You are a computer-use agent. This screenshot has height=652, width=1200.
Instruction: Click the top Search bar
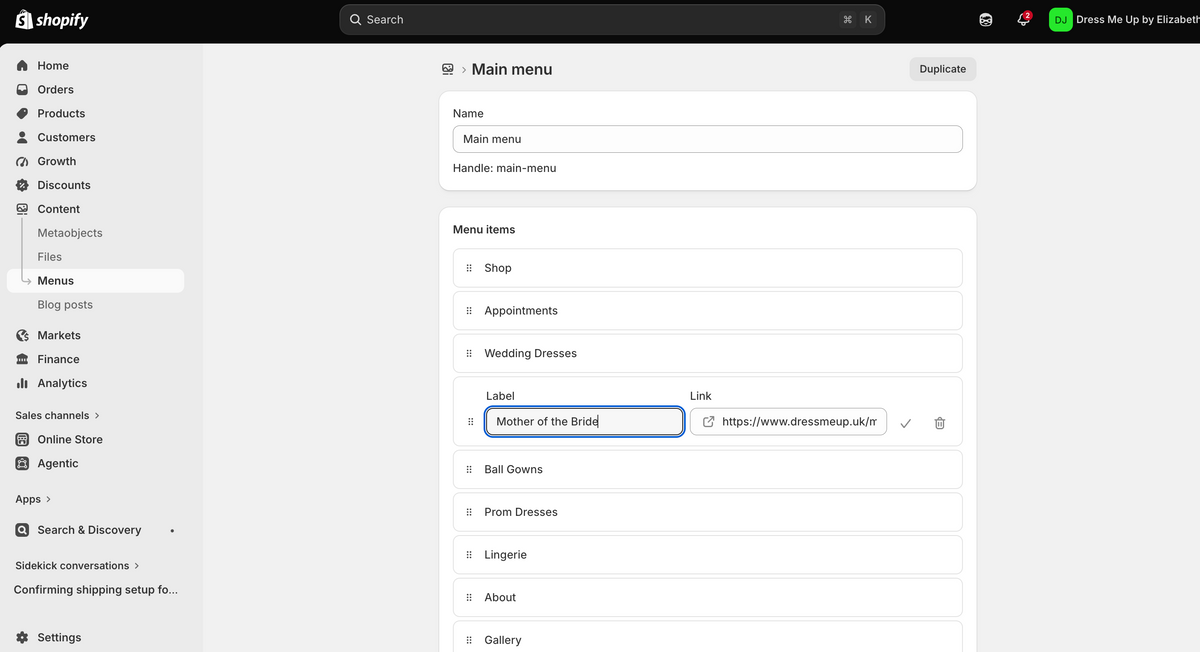coord(612,20)
